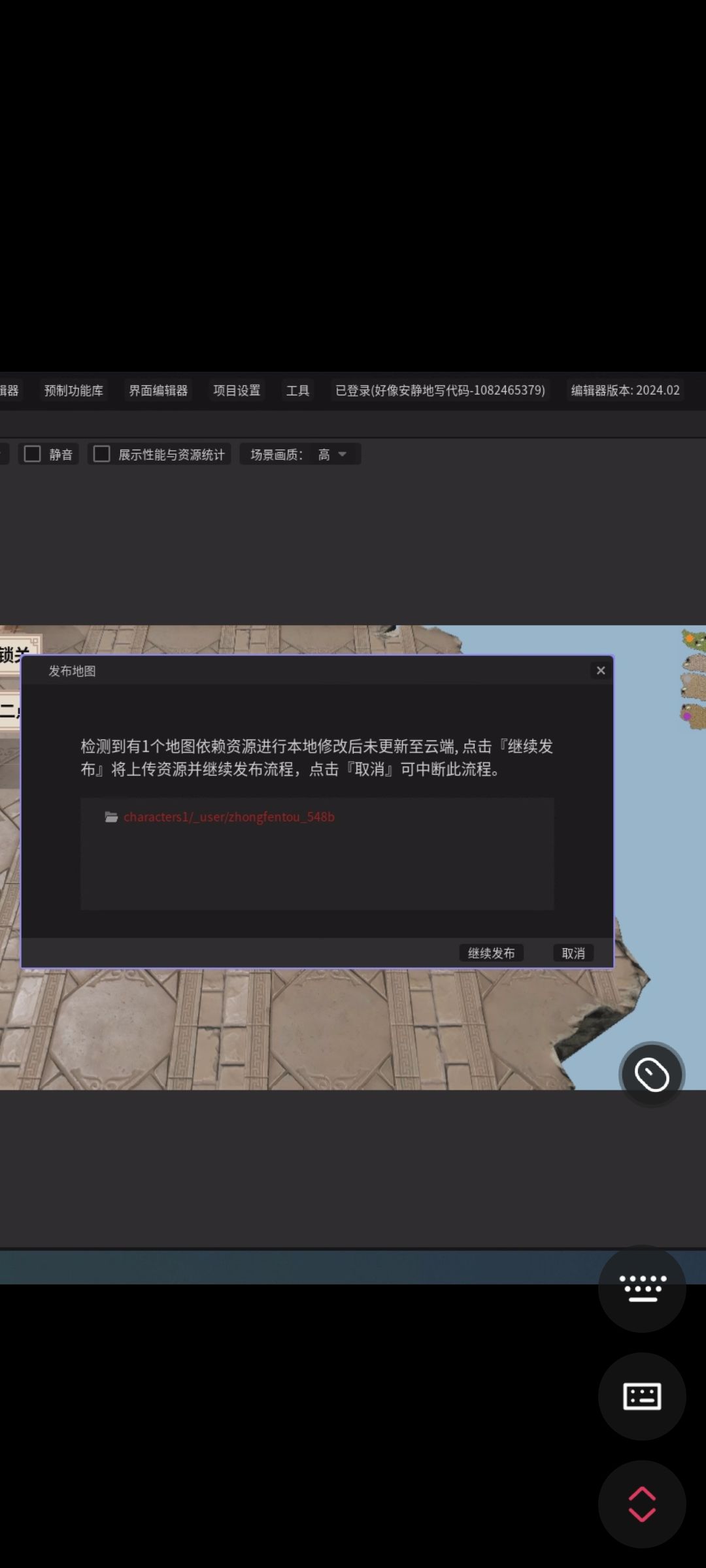
Task: Open the 工具 menu
Action: (x=297, y=391)
